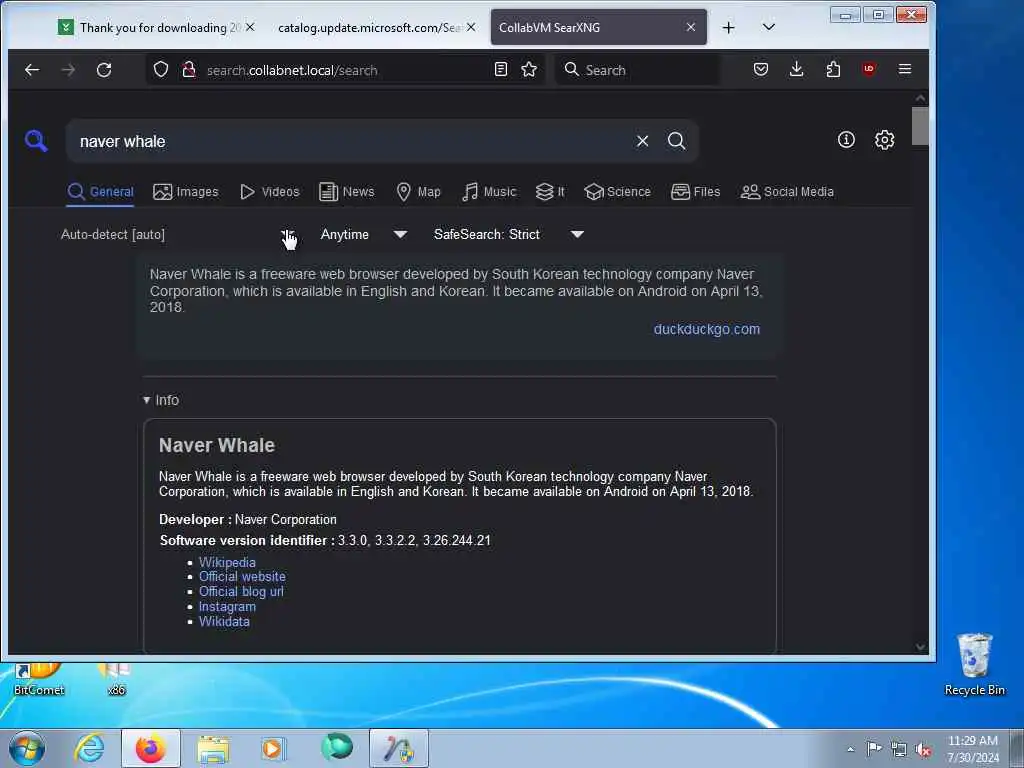Screen dimensions: 1024x768
Task: Switch to the Map category tab
Action: click(x=419, y=192)
